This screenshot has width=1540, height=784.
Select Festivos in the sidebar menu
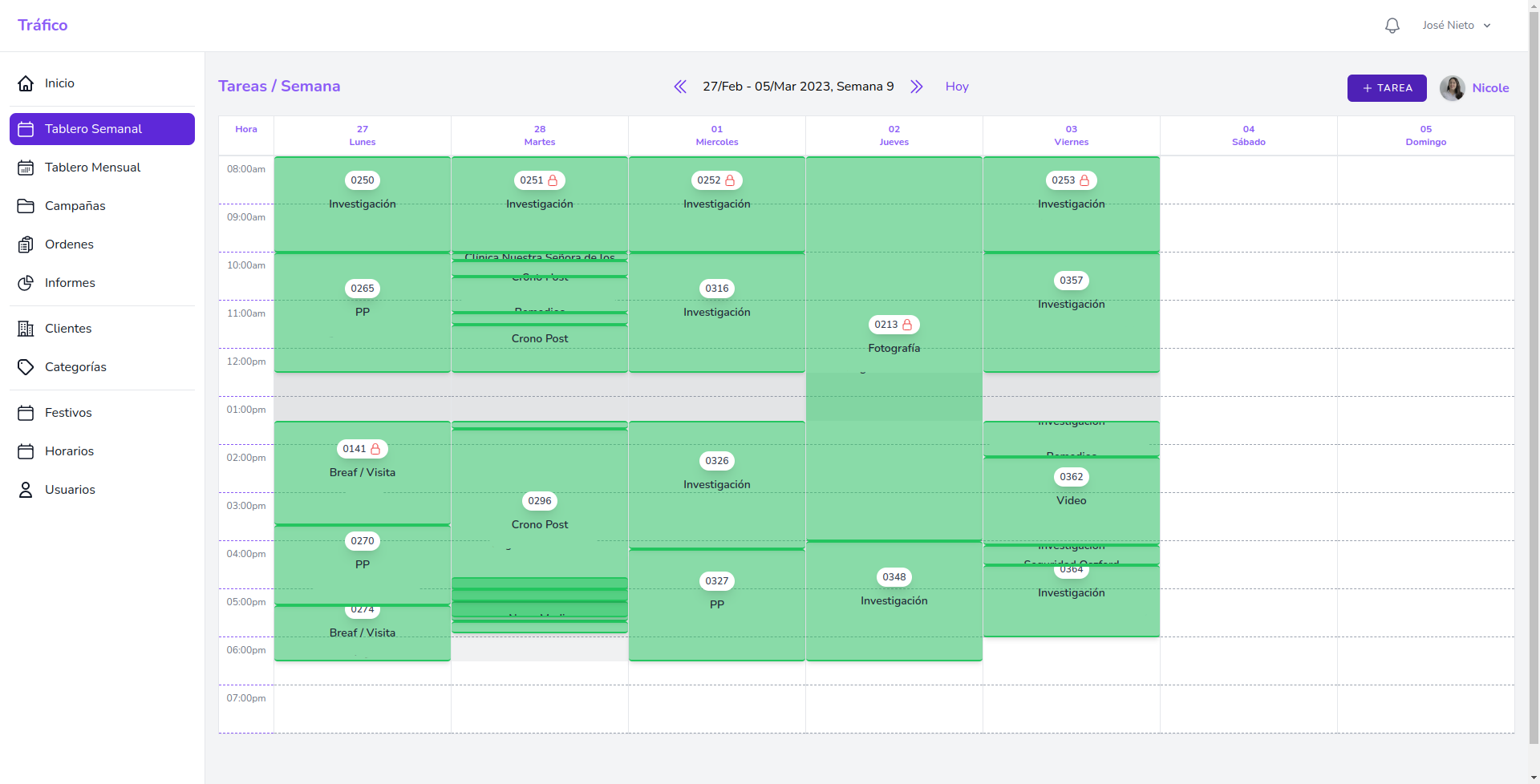[x=68, y=413]
